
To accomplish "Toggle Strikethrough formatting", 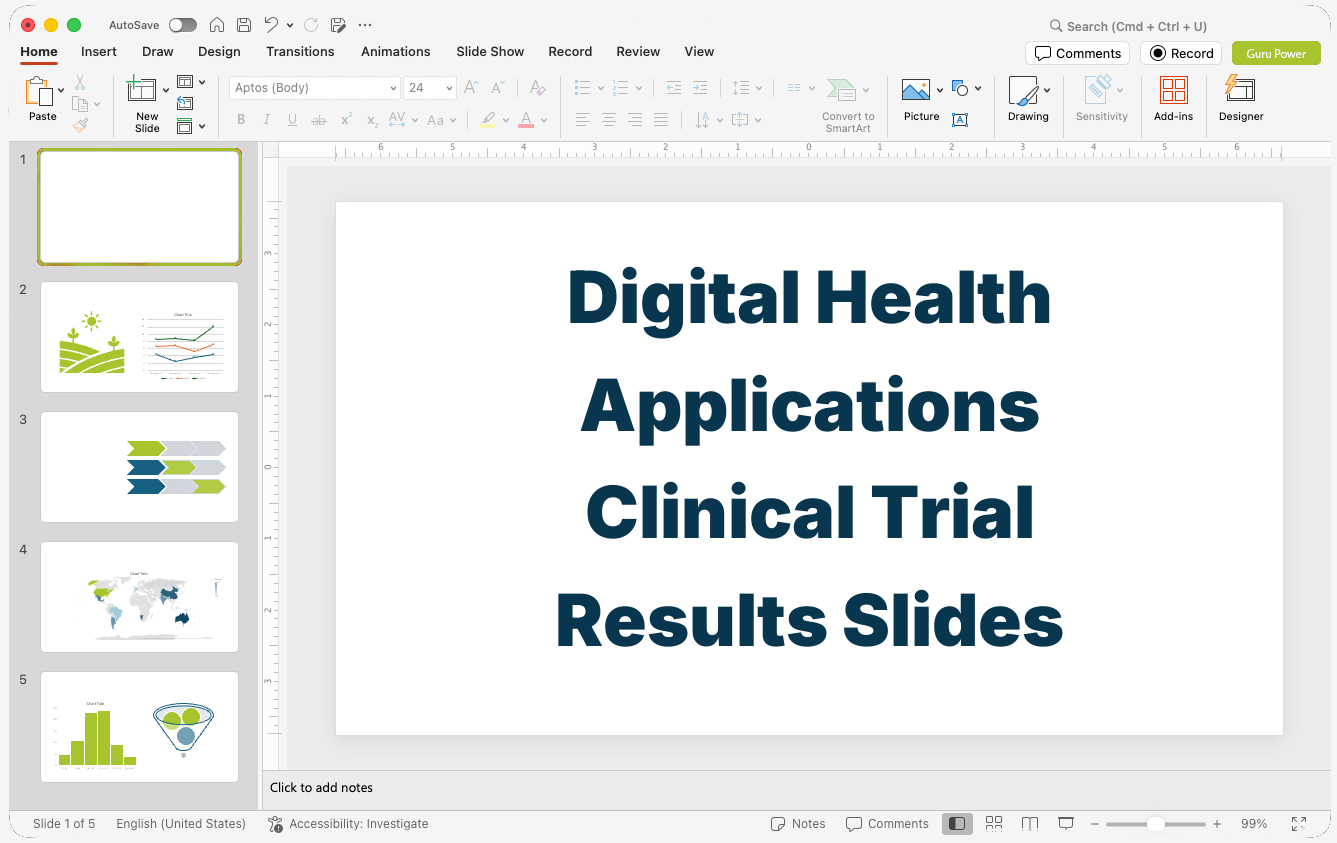I will point(319,120).
